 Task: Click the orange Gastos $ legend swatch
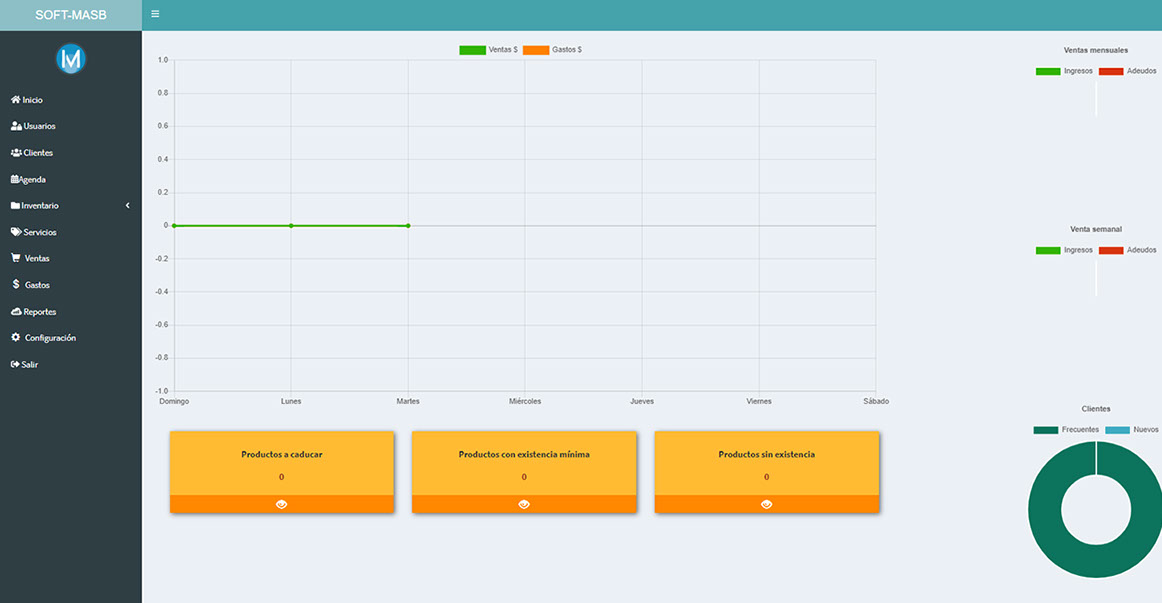tap(536, 50)
